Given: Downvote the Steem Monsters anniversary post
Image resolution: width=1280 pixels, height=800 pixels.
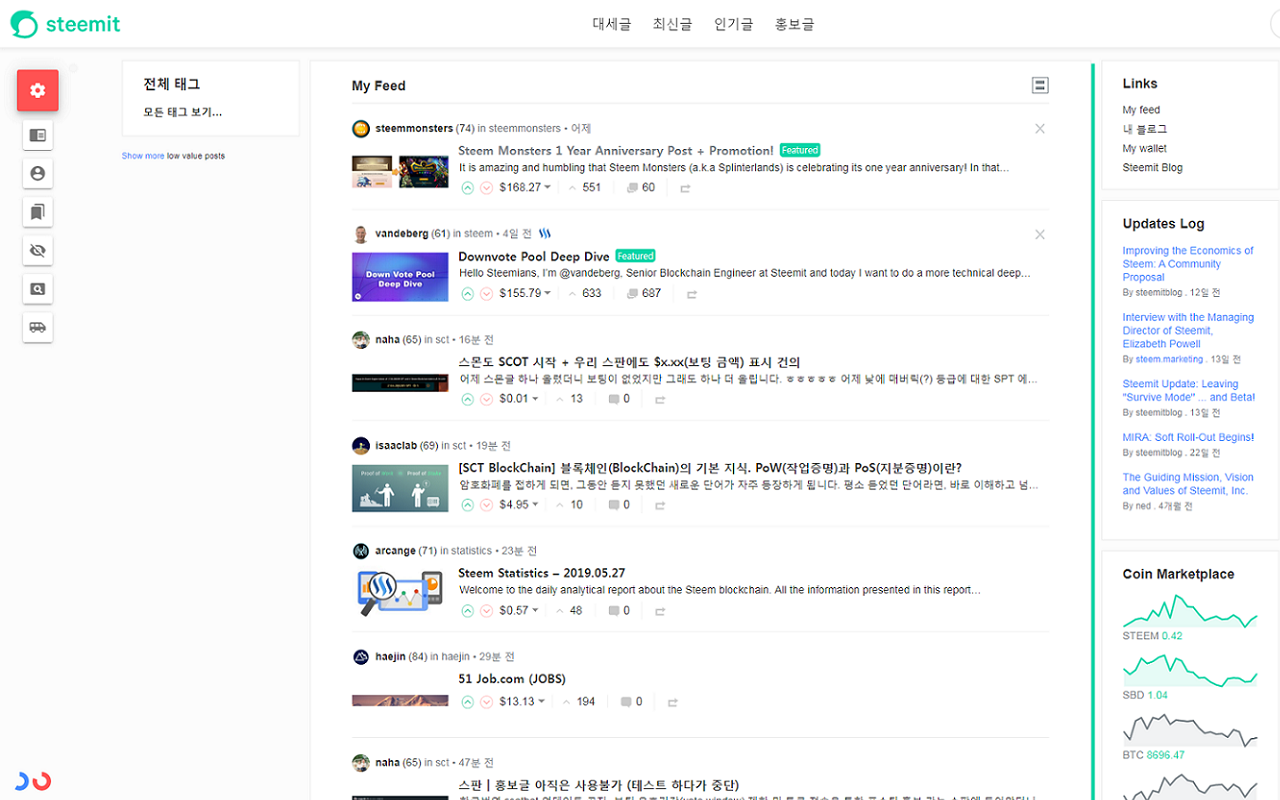Looking at the screenshot, I should 486,187.
